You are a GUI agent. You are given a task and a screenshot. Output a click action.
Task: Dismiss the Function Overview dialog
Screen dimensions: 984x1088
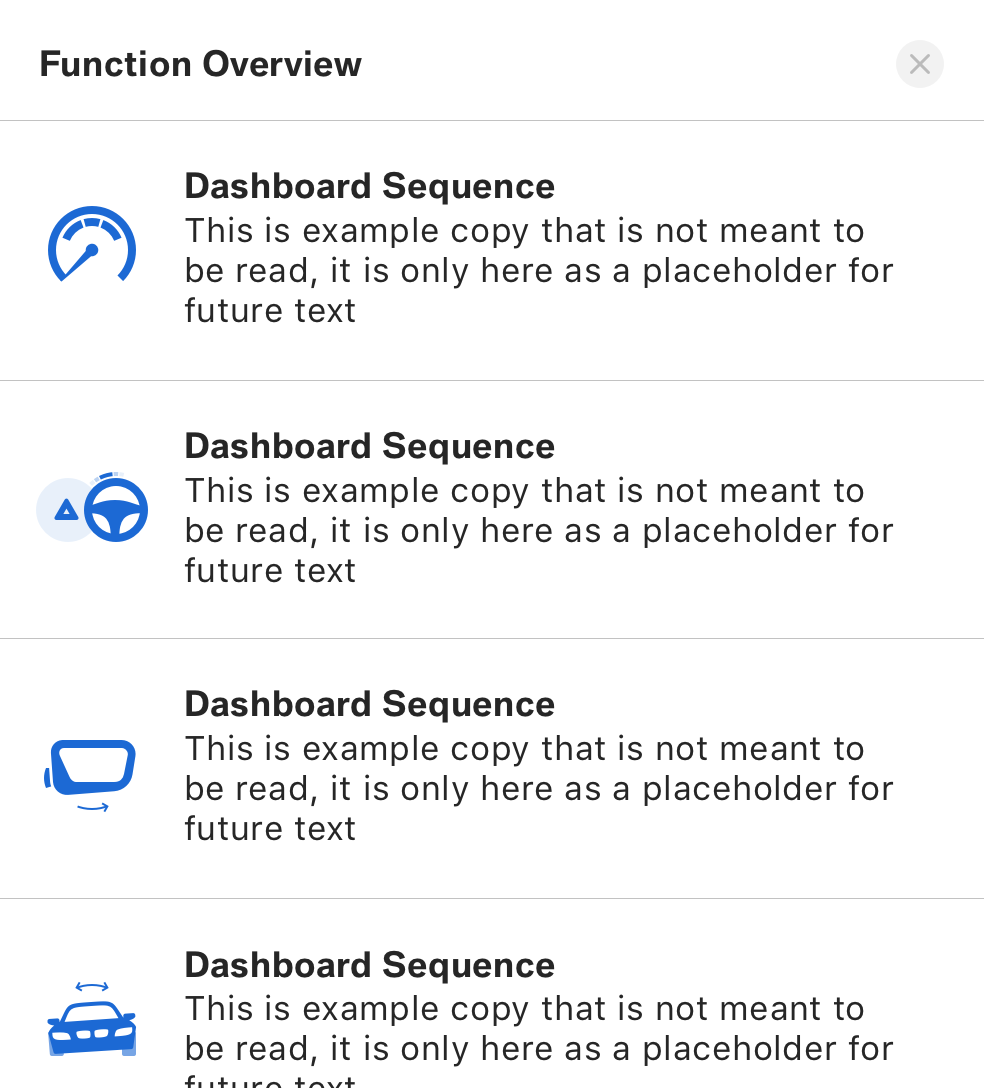coord(920,64)
